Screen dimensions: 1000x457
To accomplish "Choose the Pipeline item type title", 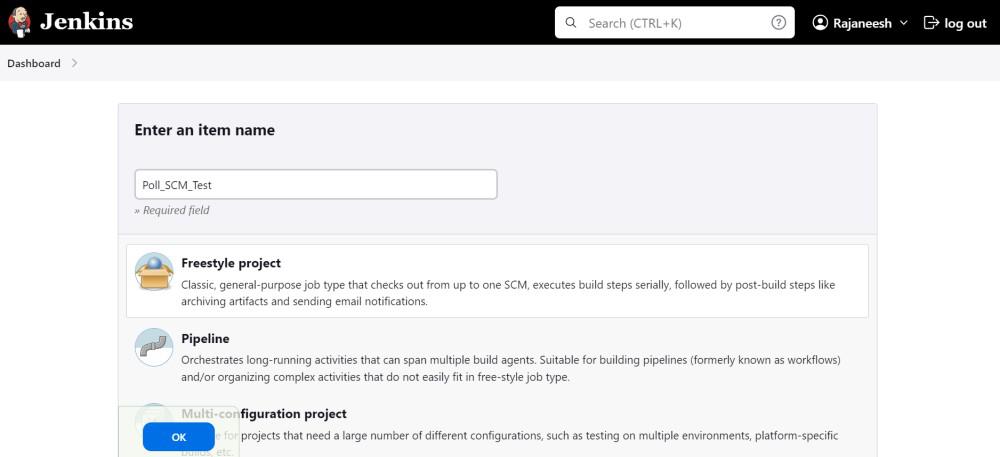I will tap(205, 339).
